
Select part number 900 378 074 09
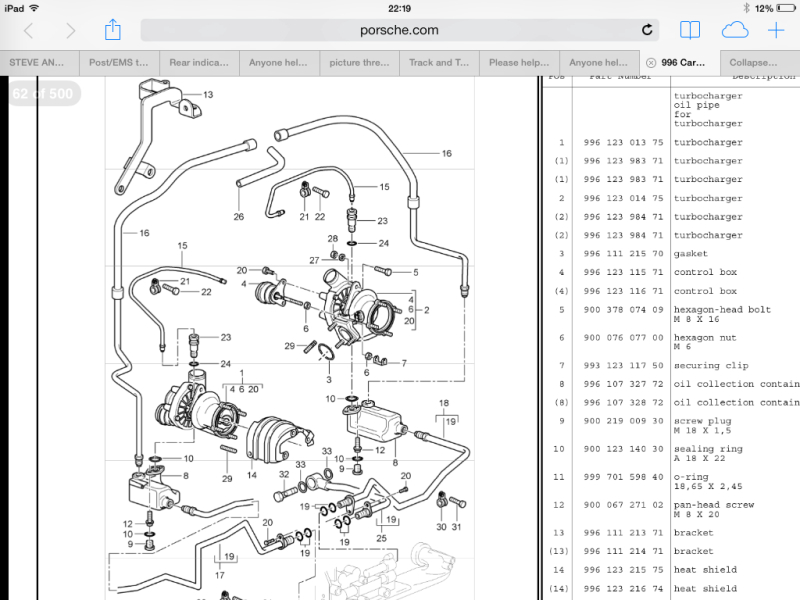point(623,310)
